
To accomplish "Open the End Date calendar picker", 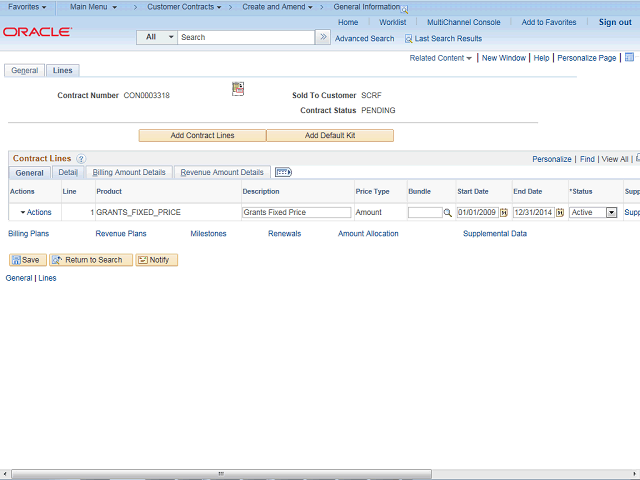I will point(560,213).
